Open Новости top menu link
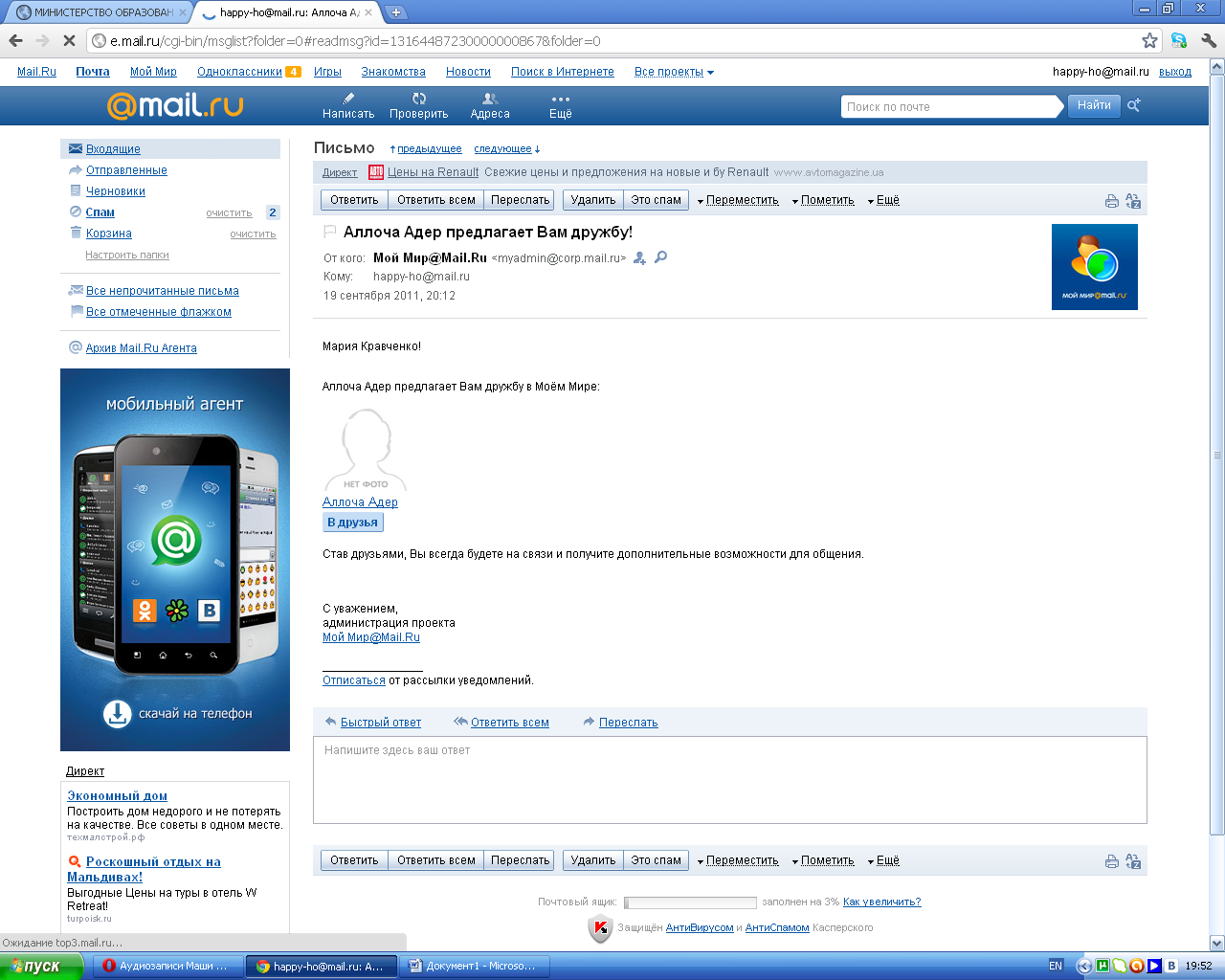The image size is (1225, 980). [468, 72]
